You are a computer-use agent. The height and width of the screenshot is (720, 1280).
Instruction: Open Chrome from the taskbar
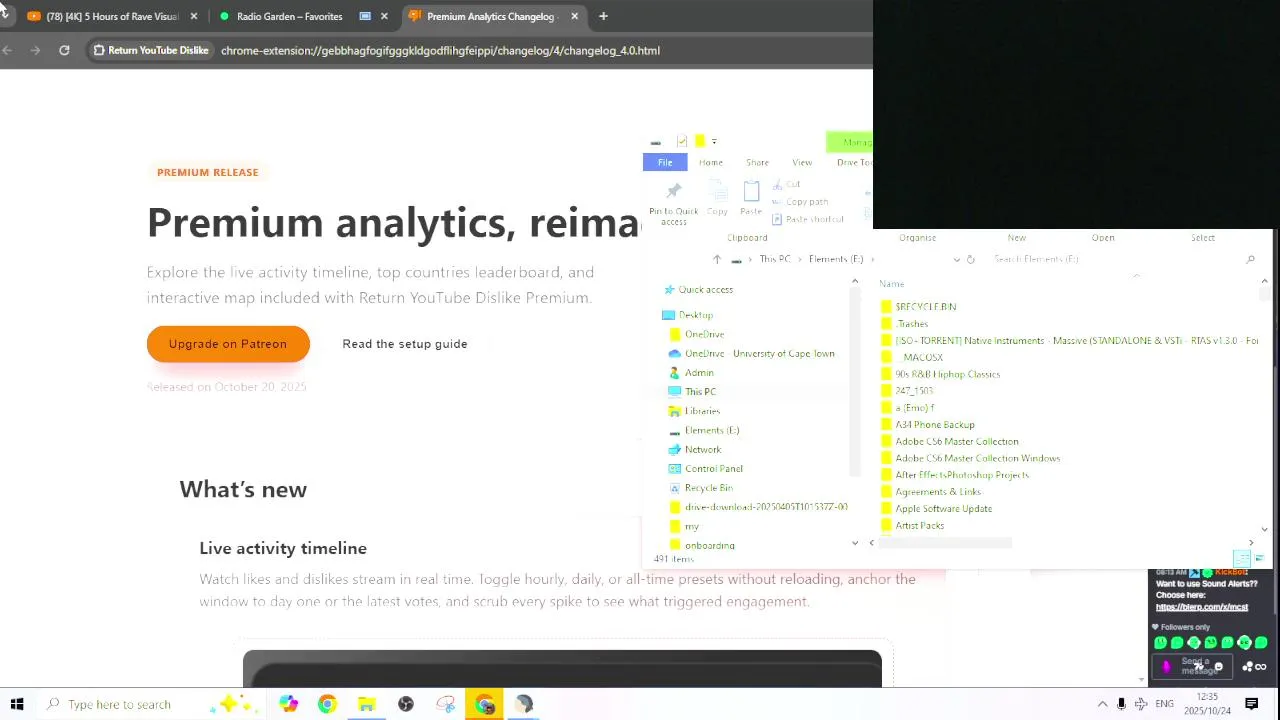(327, 704)
